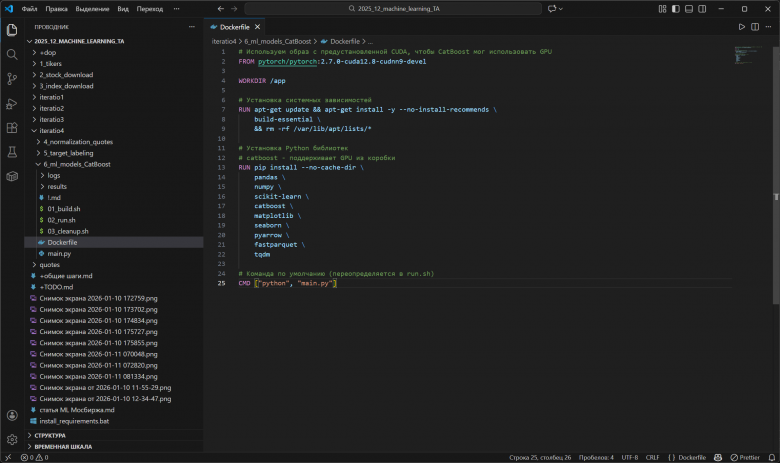
Task: Toggle the secondary side bar visibility
Action: coord(702,8)
